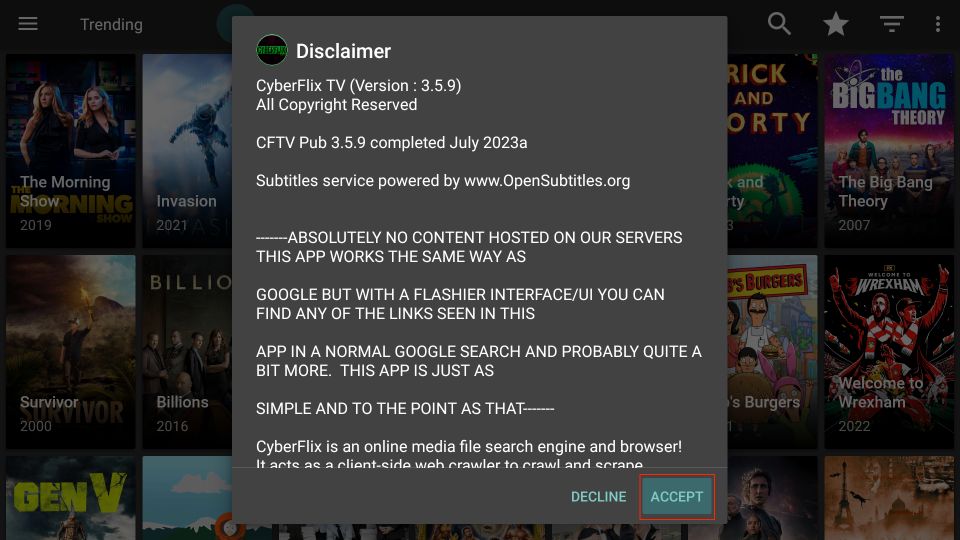The height and width of the screenshot is (540, 960).
Task: Open the Trending category selector
Action: coord(111,24)
